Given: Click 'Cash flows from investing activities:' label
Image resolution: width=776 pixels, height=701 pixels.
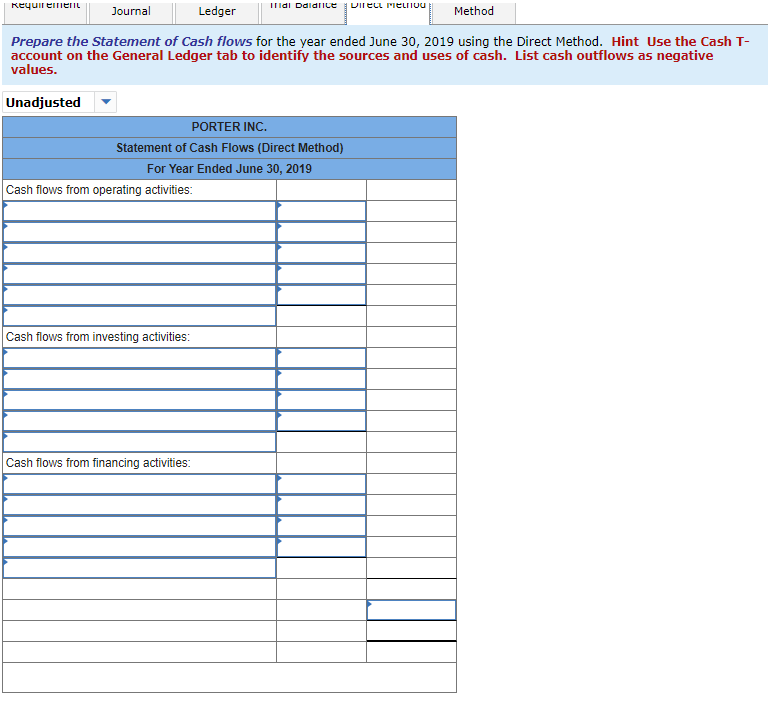Looking at the screenshot, I should (98, 337).
